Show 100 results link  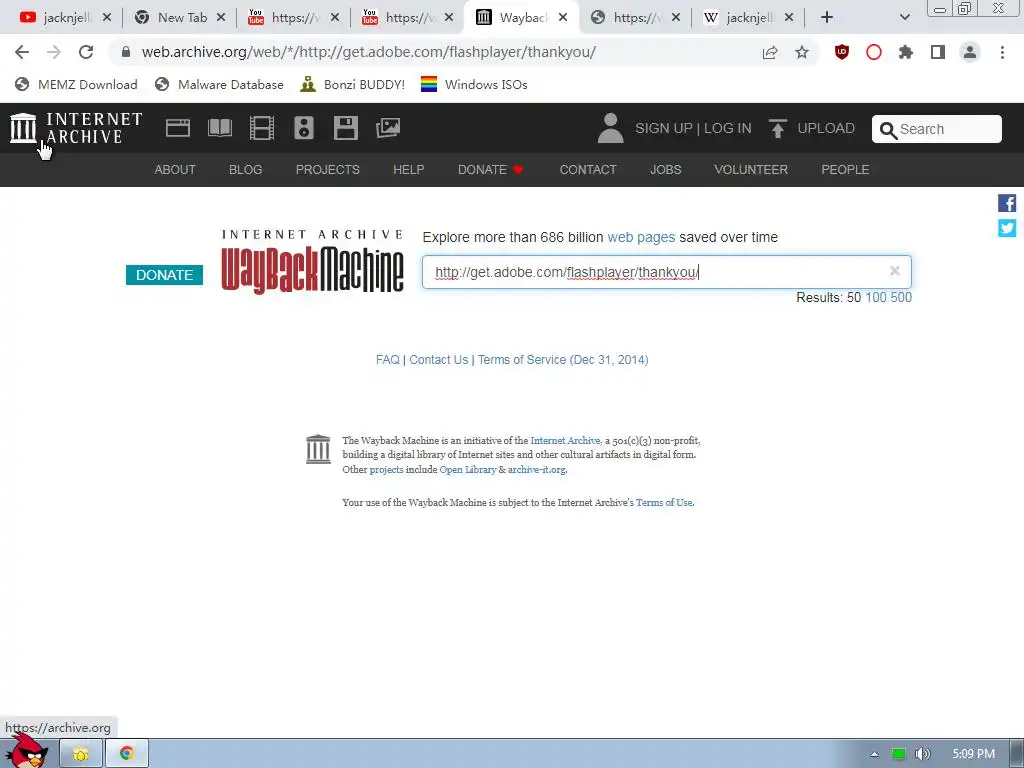[876, 298]
